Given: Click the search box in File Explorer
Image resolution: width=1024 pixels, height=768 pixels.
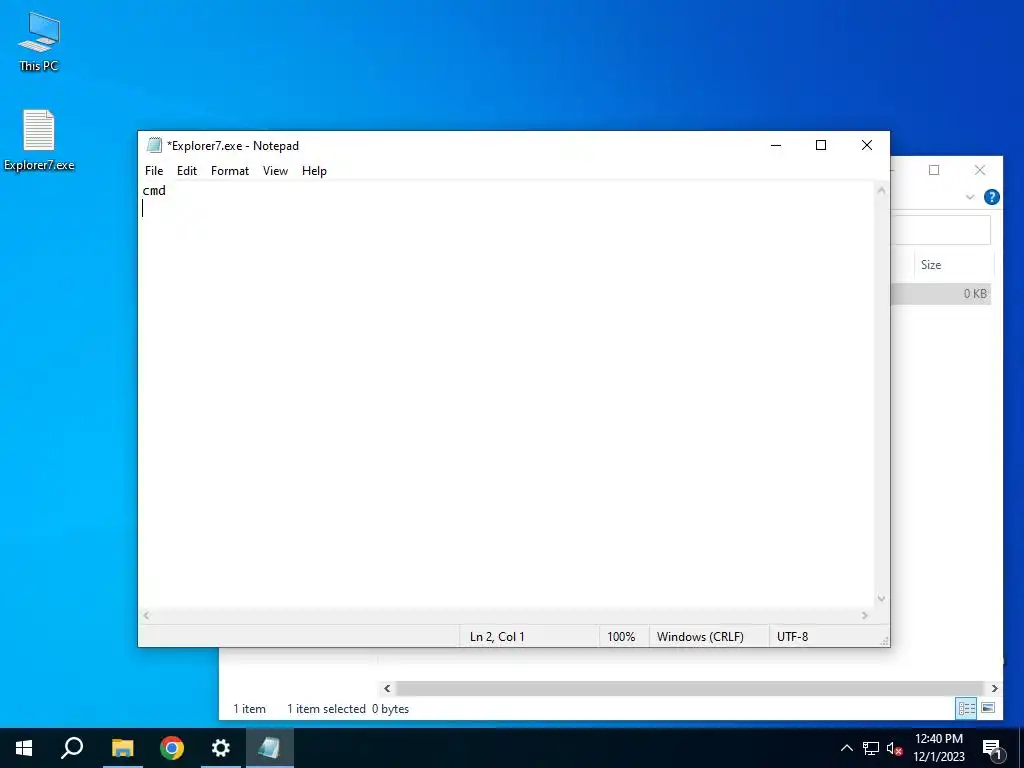Looking at the screenshot, I should pos(940,230).
